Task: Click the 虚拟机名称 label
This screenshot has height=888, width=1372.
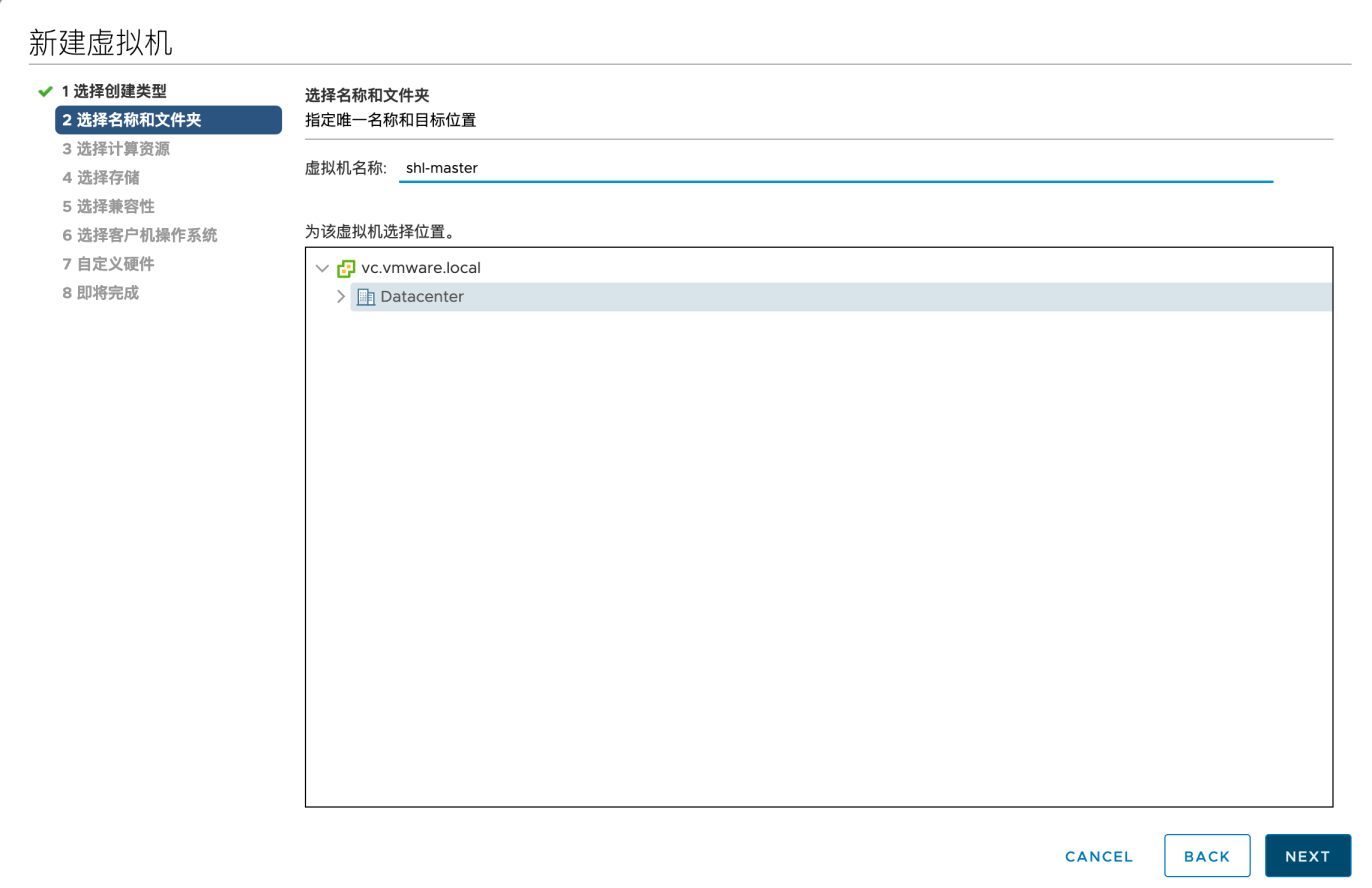Action: tap(345, 168)
